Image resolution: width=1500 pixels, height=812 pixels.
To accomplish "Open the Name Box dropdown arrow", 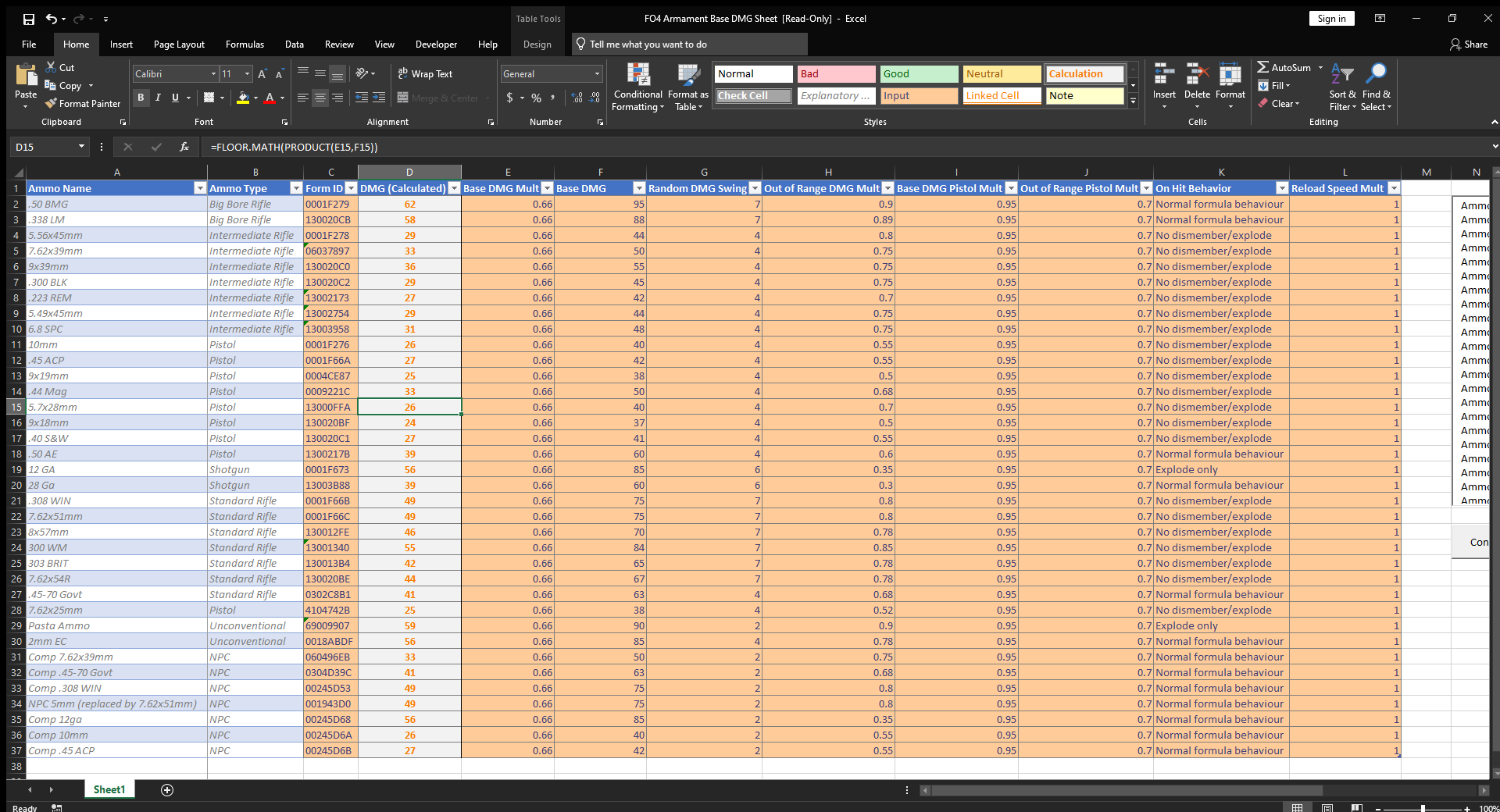I will [81, 147].
